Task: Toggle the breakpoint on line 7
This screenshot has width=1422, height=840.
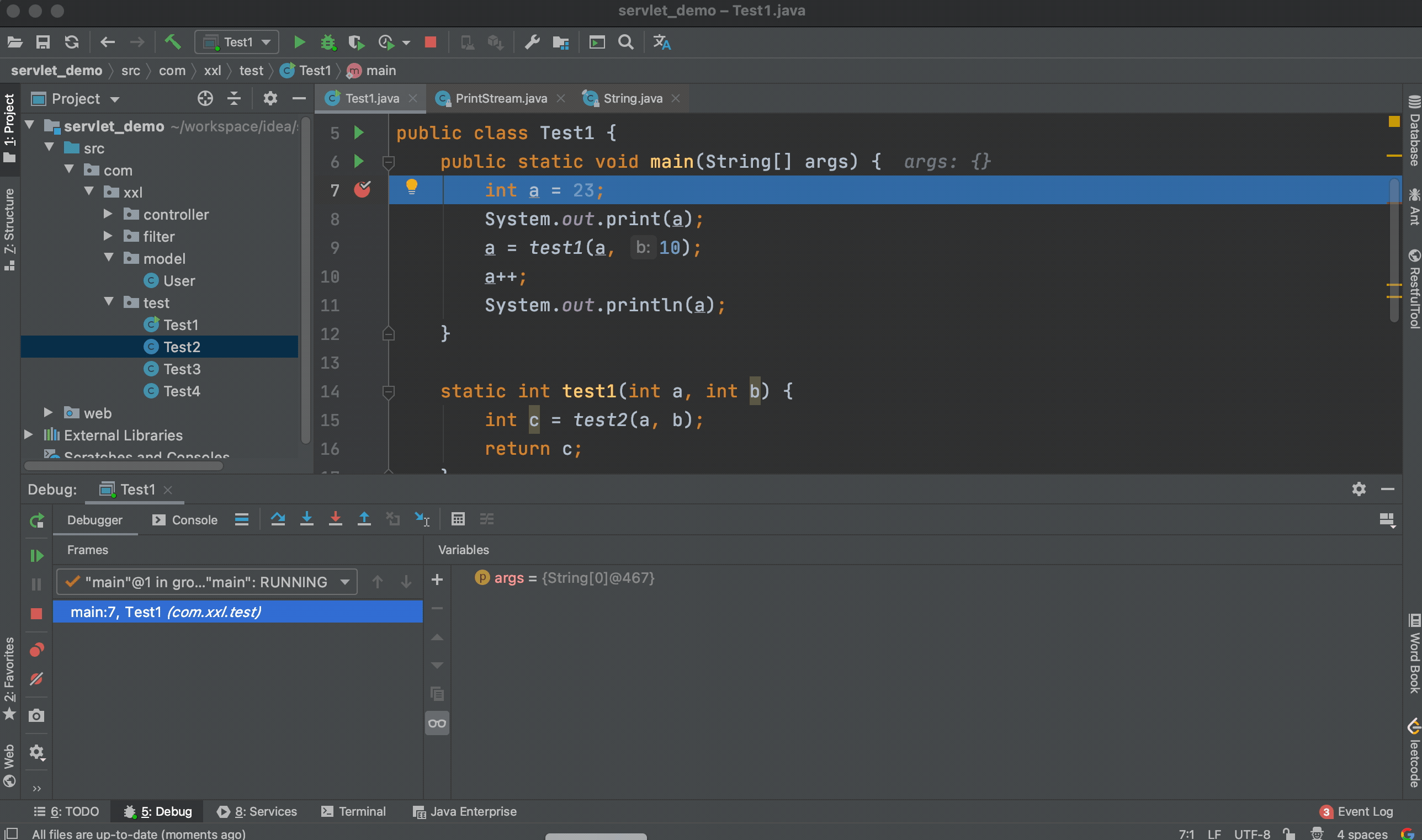Action: [x=362, y=190]
